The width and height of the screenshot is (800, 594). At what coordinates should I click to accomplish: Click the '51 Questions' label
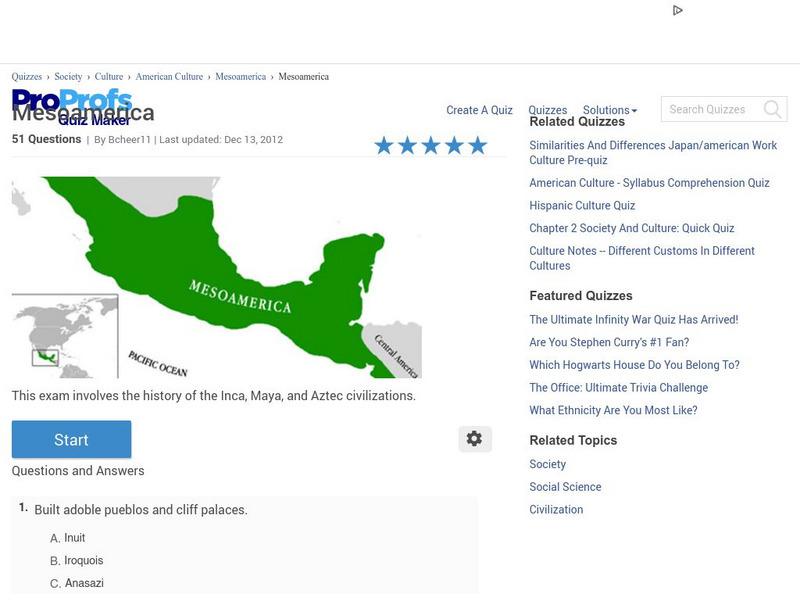[46, 139]
